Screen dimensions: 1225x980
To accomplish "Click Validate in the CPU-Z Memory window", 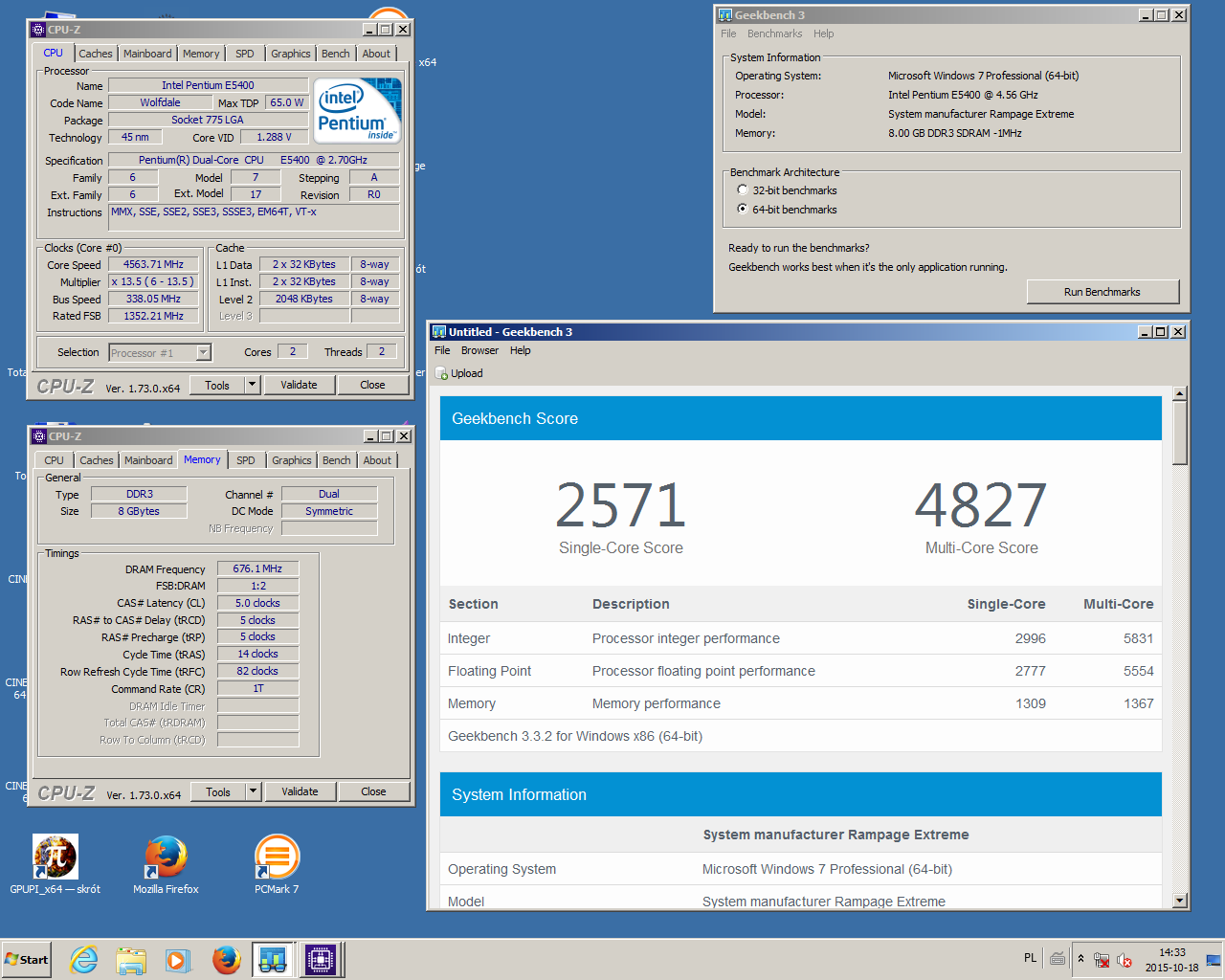I will click(300, 791).
